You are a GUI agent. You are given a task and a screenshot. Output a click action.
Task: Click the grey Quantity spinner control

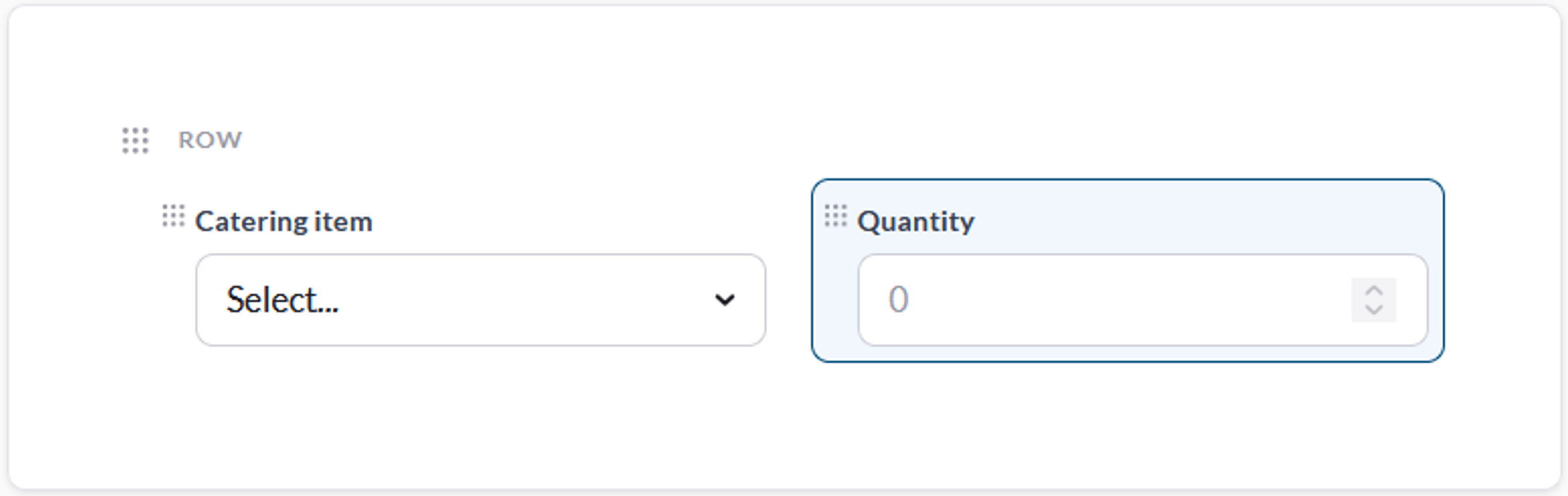pyautogui.click(x=1374, y=300)
